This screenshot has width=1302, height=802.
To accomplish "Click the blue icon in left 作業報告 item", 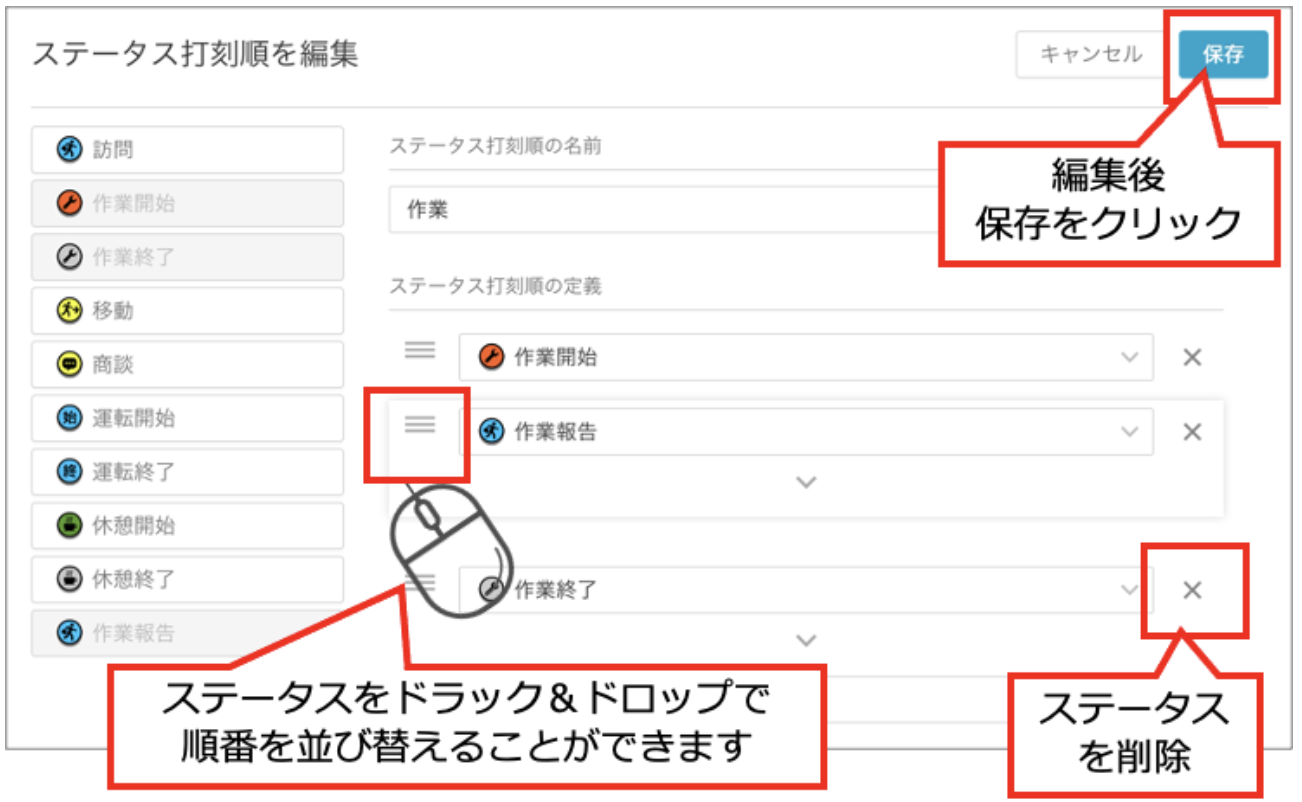I will pos(69,633).
